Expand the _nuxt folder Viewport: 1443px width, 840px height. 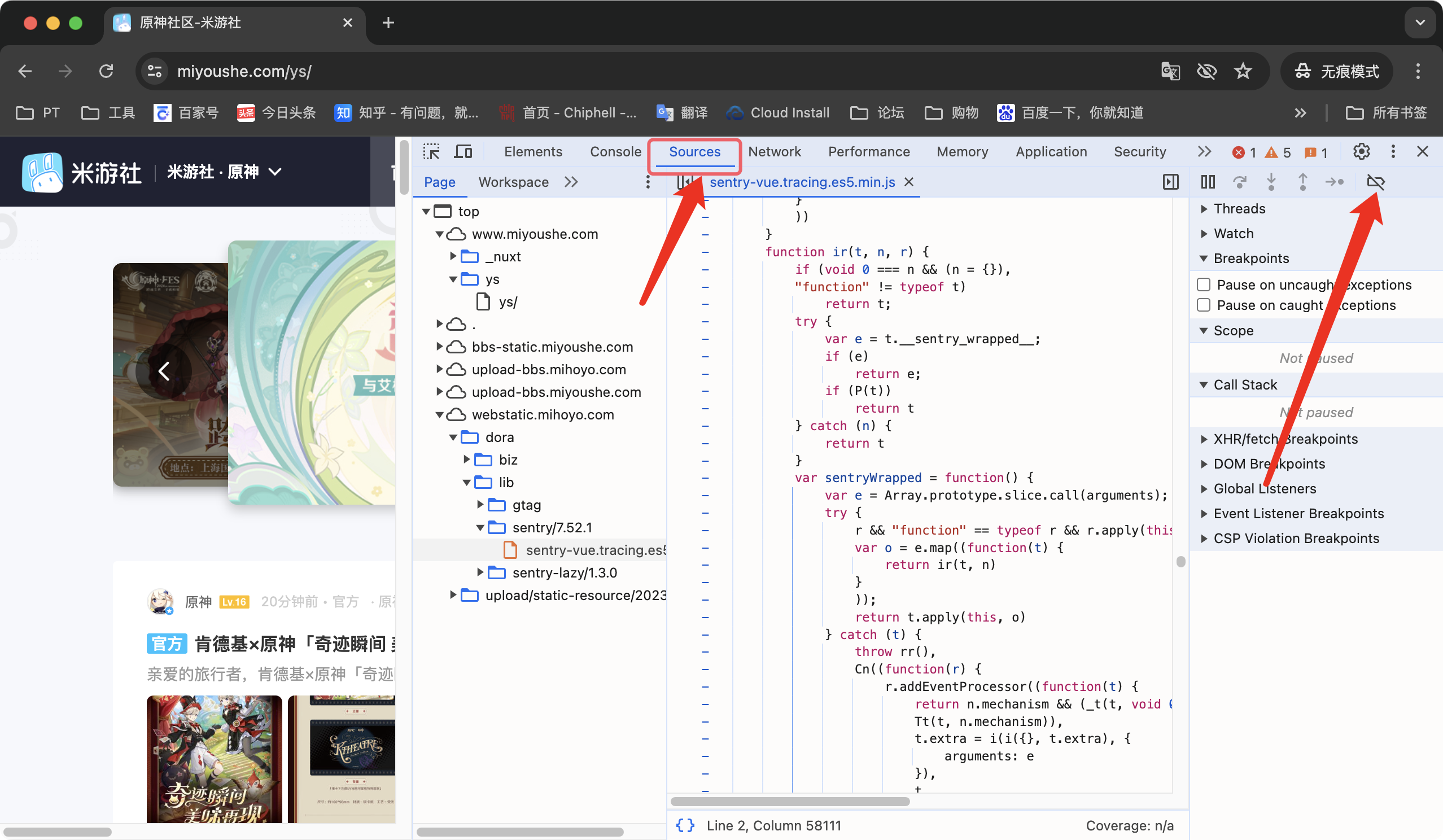pos(453,256)
